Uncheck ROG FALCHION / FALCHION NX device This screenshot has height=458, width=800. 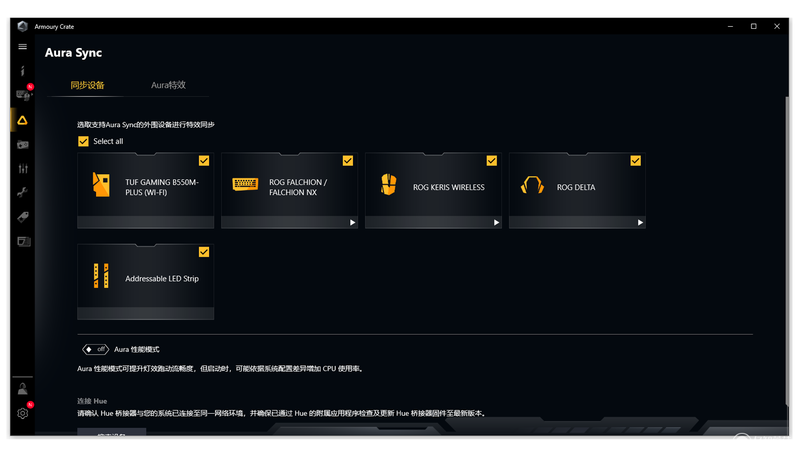tap(347, 161)
